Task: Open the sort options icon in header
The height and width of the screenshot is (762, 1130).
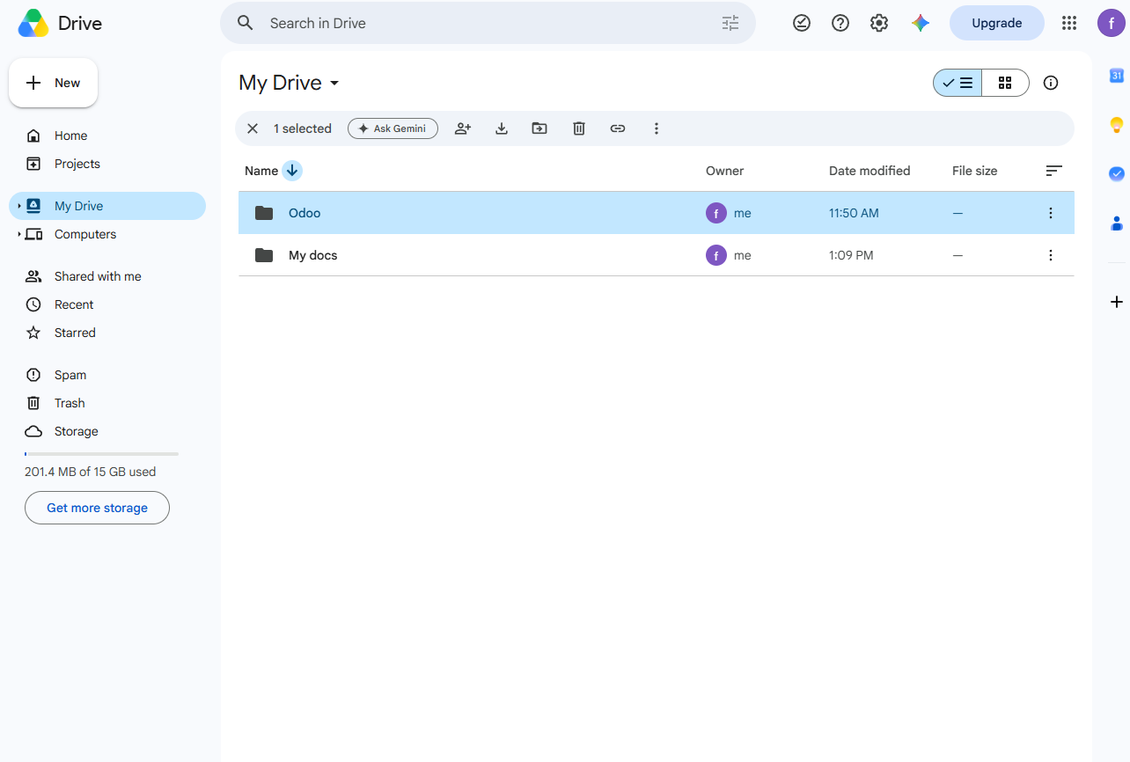Action: point(1054,171)
